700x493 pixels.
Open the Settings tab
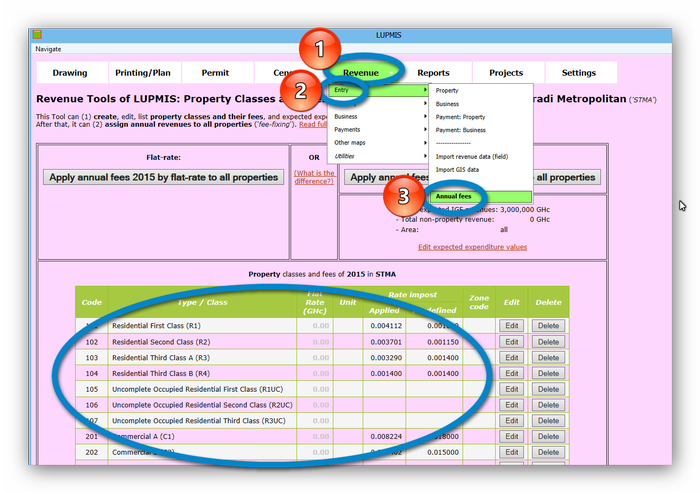click(579, 73)
